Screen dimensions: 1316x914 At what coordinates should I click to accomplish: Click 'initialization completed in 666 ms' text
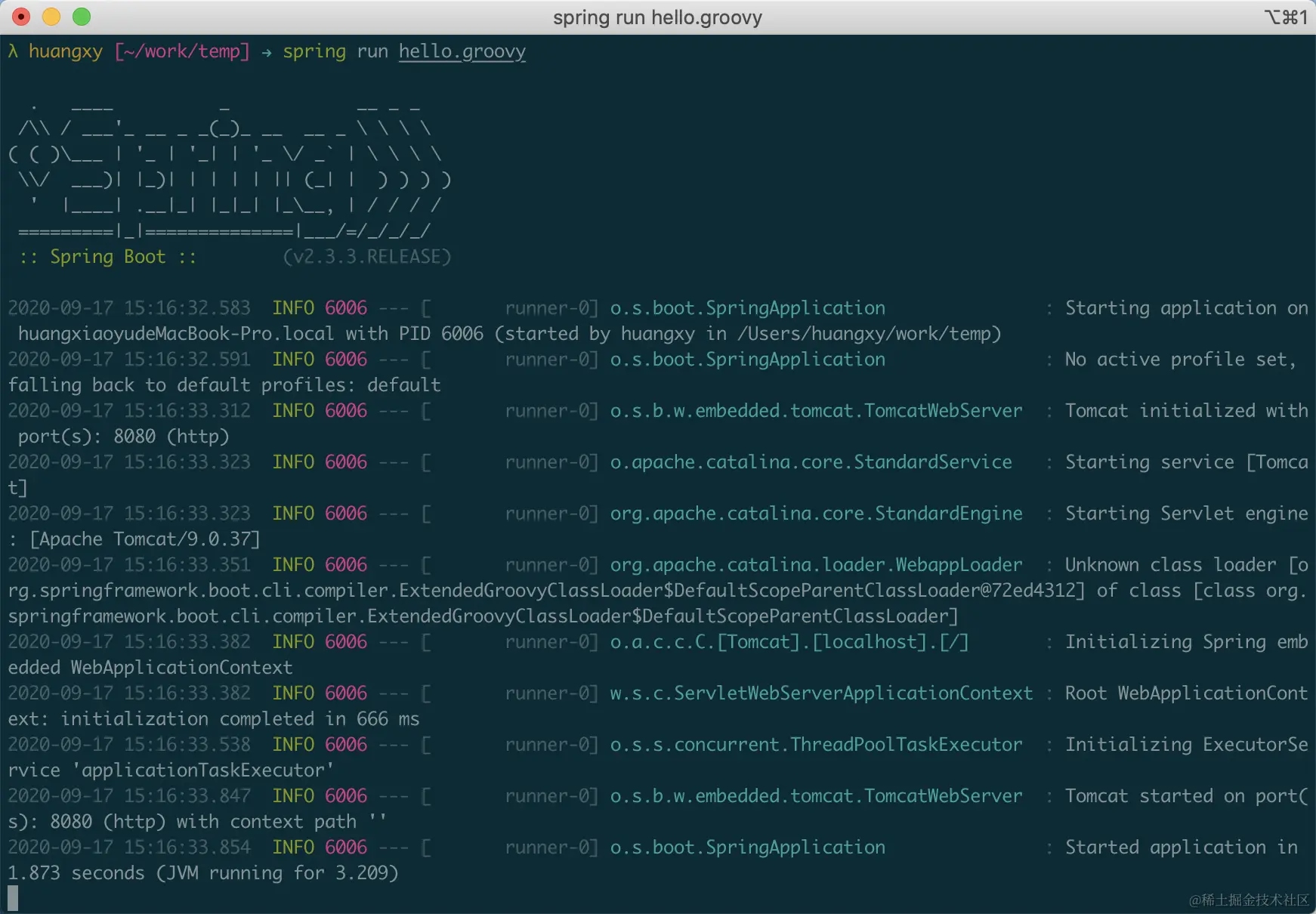[240, 719]
